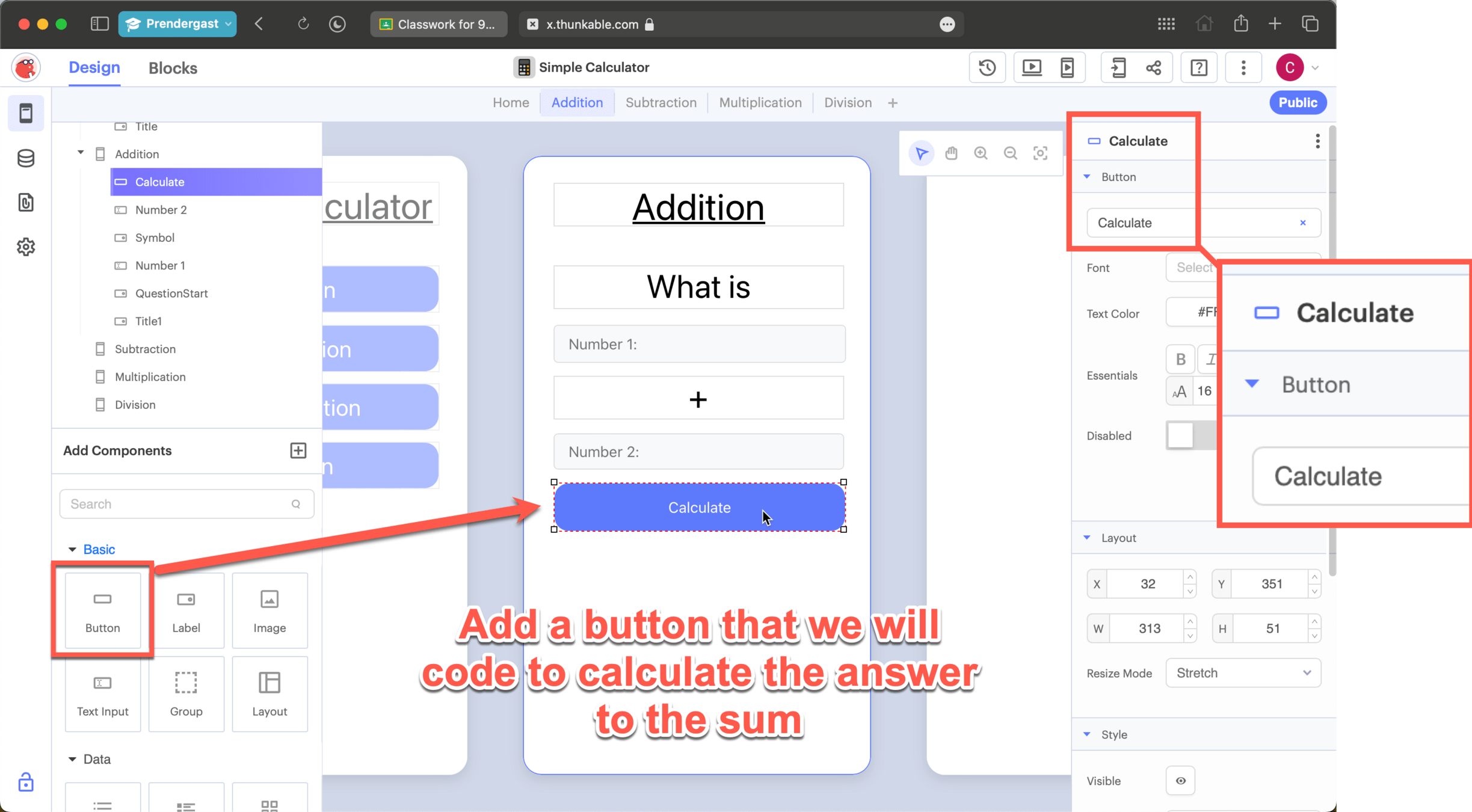Click the Public button

(x=1298, y=102)
